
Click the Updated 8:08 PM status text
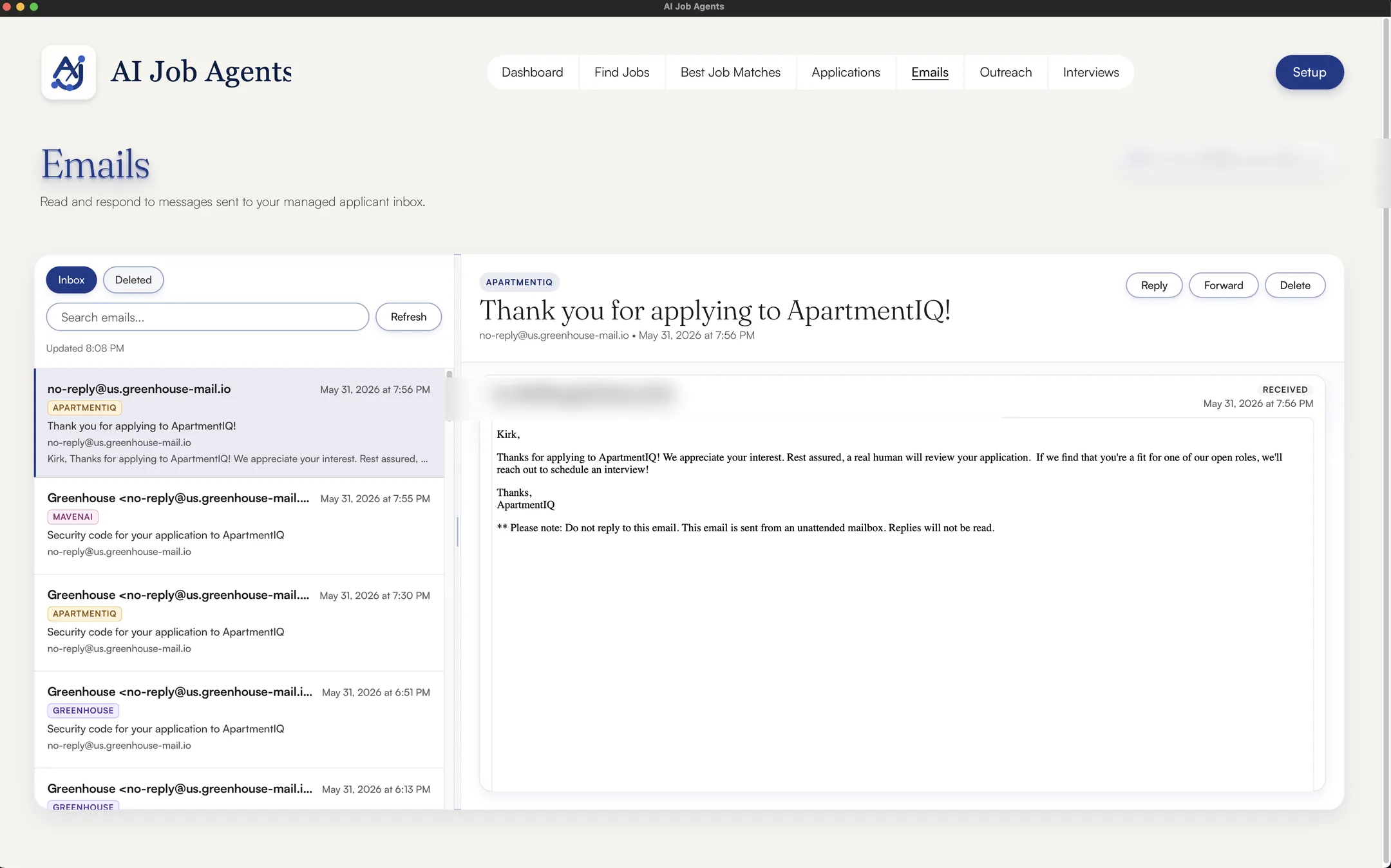coord(85,348)
